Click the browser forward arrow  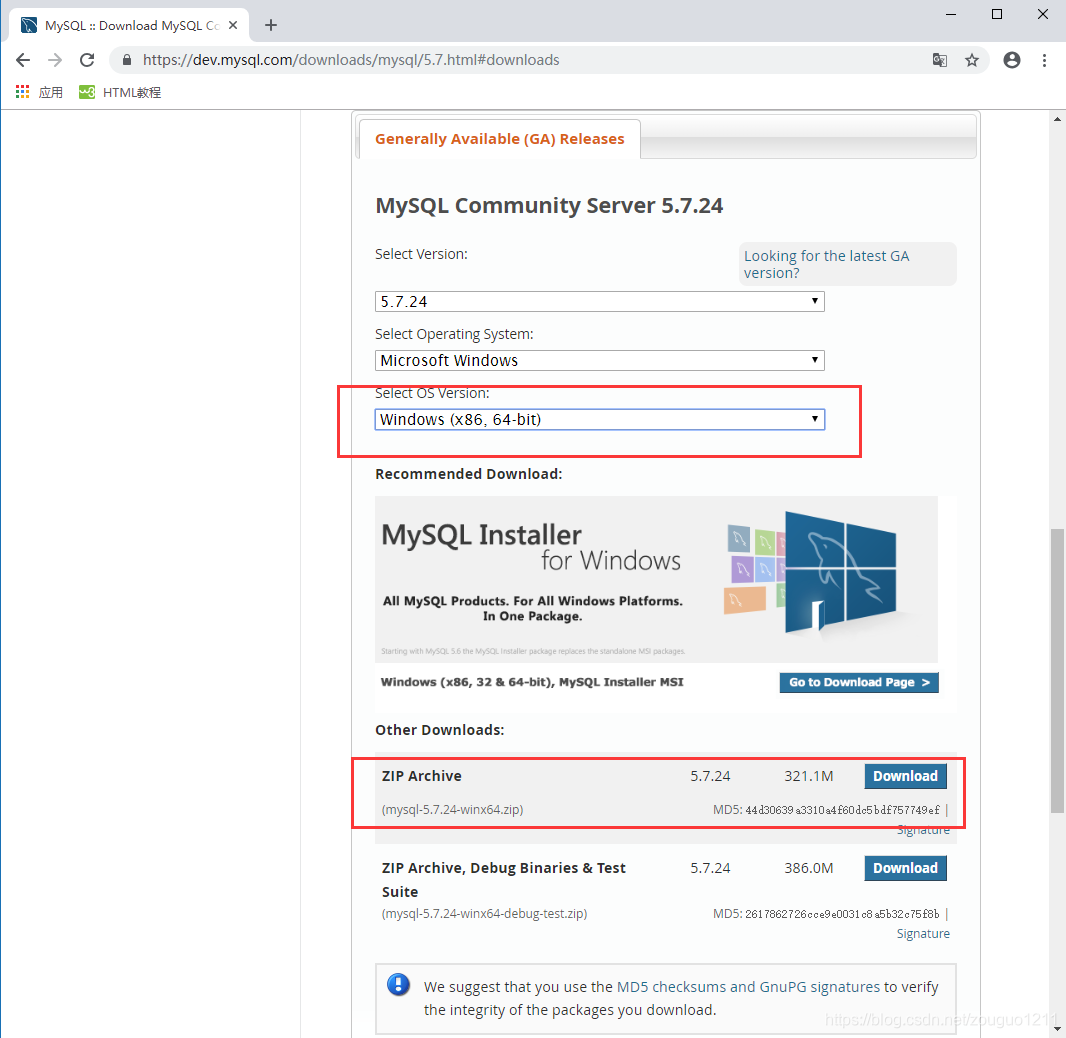55,60
